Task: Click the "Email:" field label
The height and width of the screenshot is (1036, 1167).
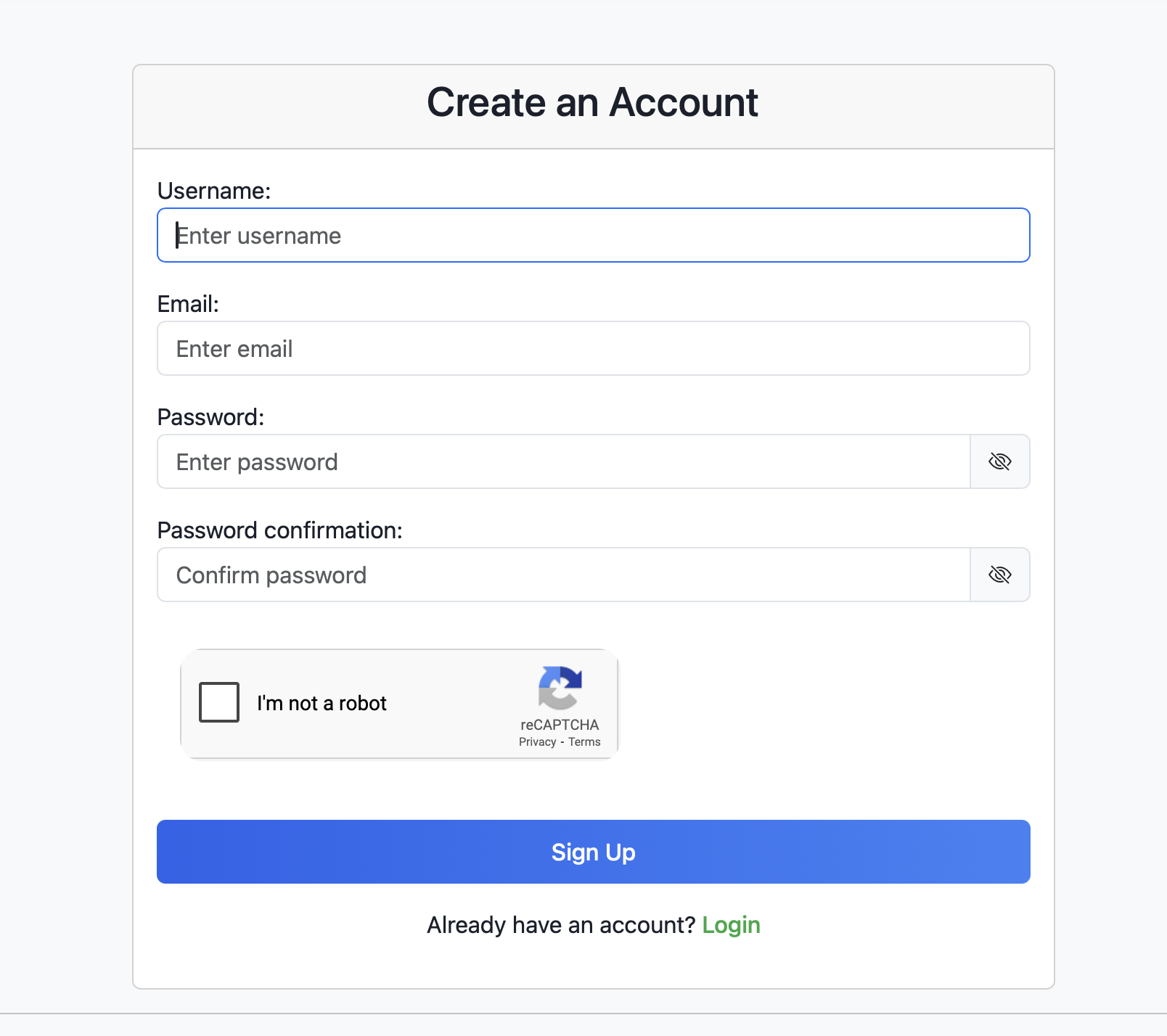Action: pyautogui.click(x=188, y=304)
